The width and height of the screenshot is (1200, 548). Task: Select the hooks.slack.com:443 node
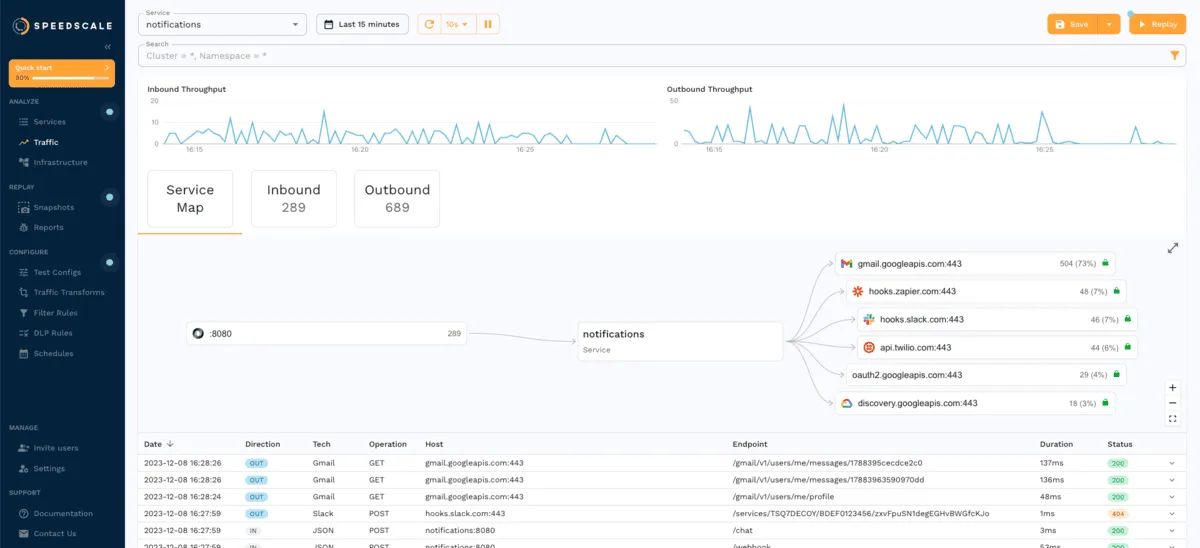pos(998,320)
